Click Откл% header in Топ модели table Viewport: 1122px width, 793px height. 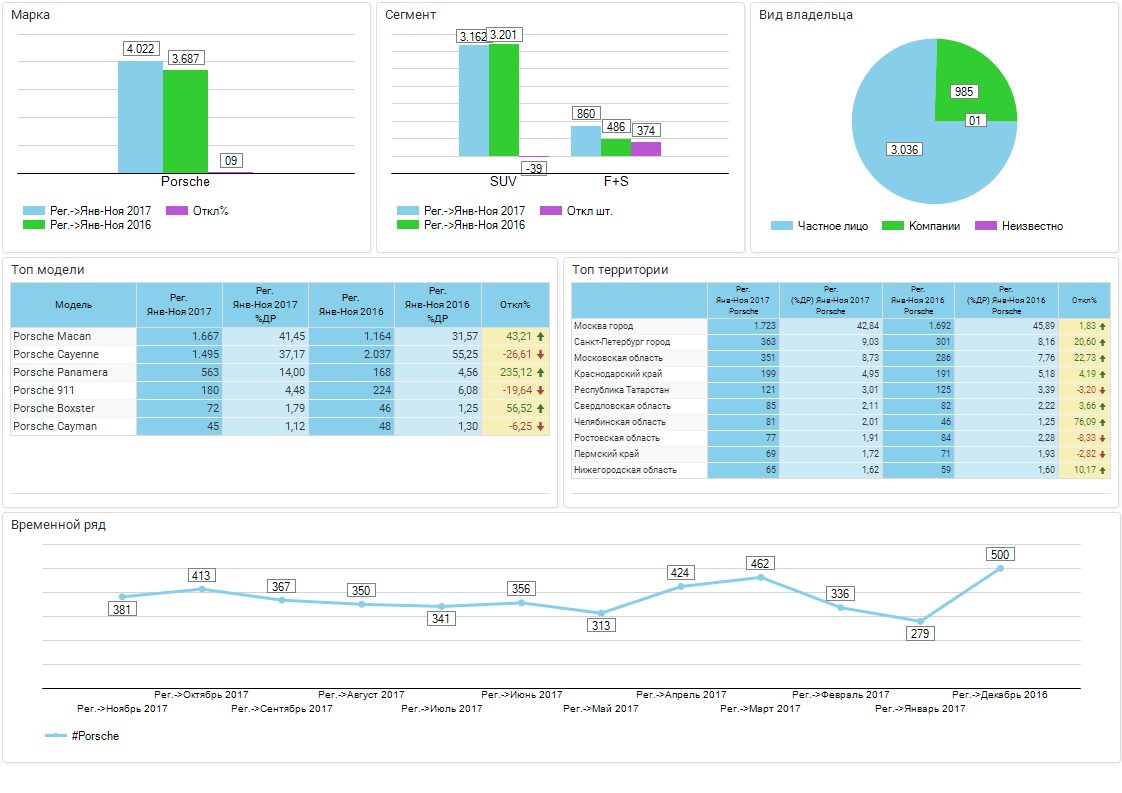515,304
